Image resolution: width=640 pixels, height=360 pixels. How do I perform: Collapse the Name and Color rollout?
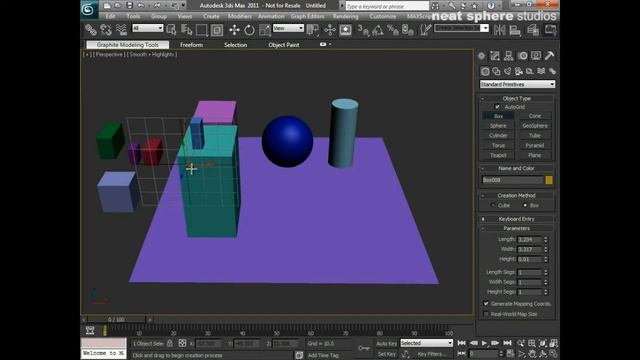[x=516, y=168]
